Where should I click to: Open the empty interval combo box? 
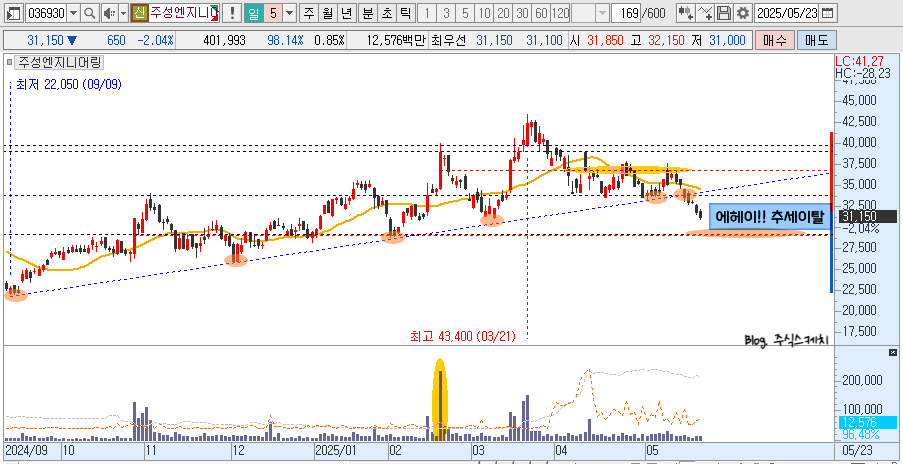[590, 13]
